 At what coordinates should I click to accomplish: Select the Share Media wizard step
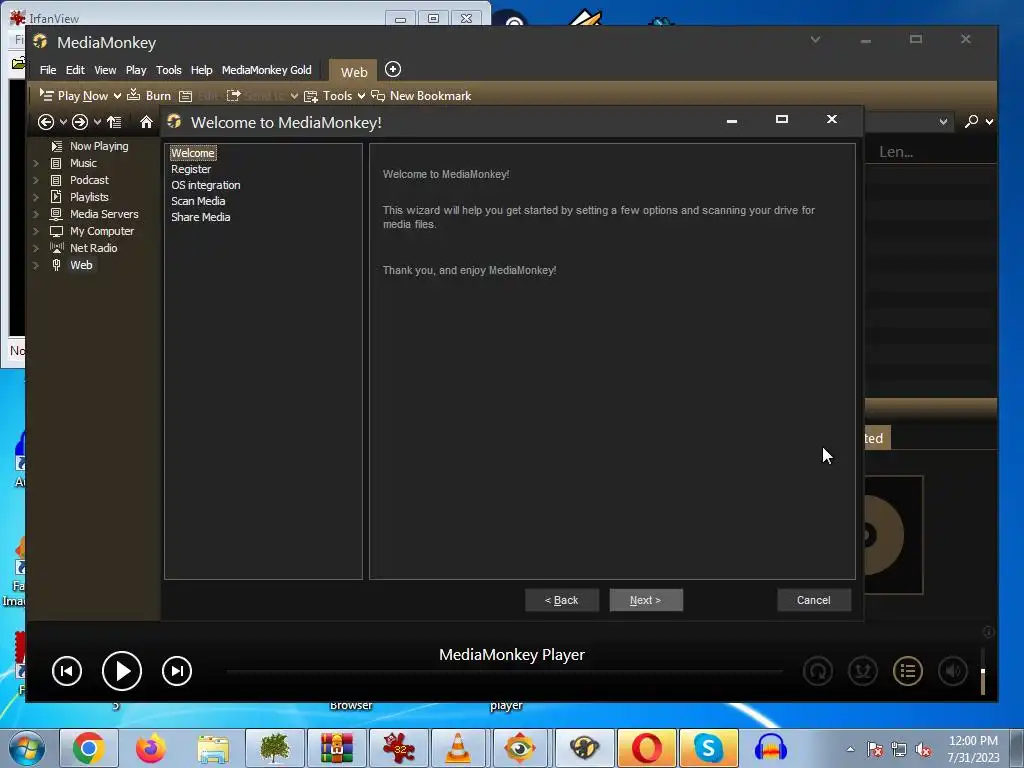(200, 217)
